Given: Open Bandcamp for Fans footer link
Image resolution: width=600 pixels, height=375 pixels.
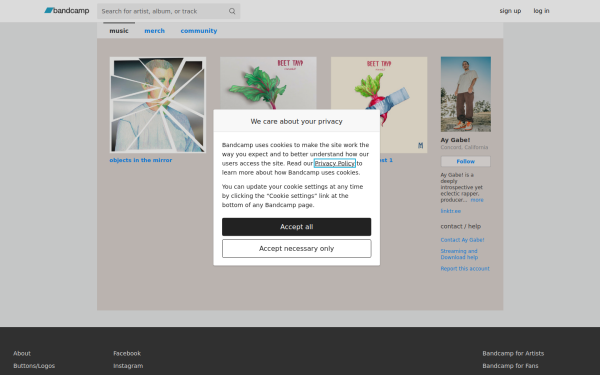Looking at the screenshot, I should coord(510,365).
